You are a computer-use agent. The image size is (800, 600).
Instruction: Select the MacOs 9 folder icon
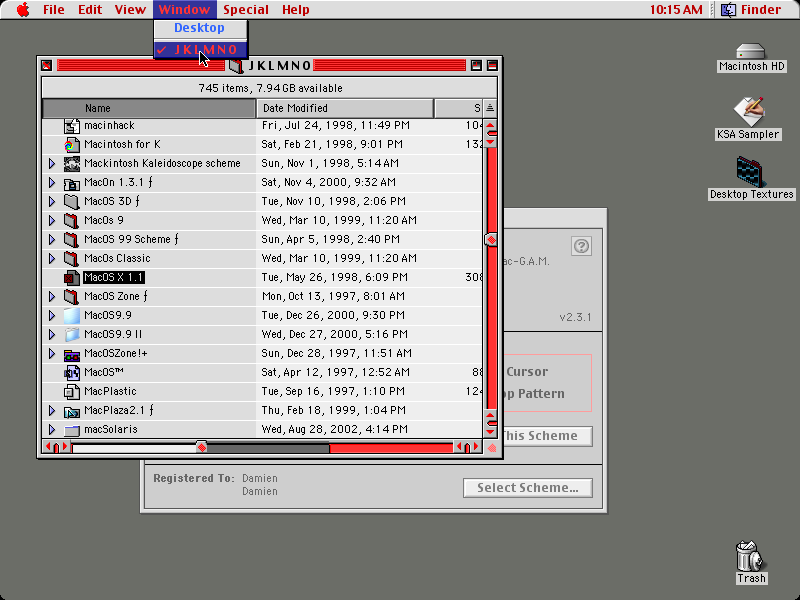[x=71, y=220]
